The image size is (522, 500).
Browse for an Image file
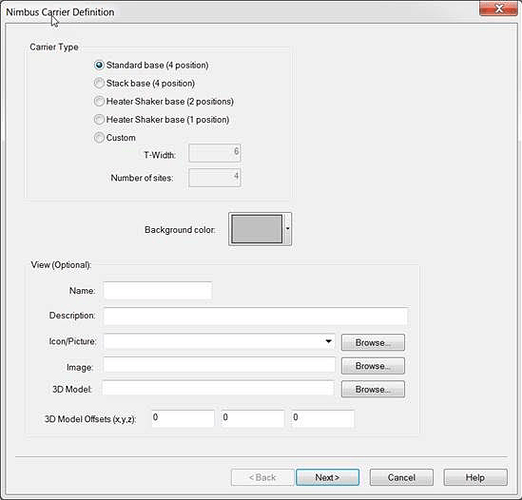pos(373,366)
